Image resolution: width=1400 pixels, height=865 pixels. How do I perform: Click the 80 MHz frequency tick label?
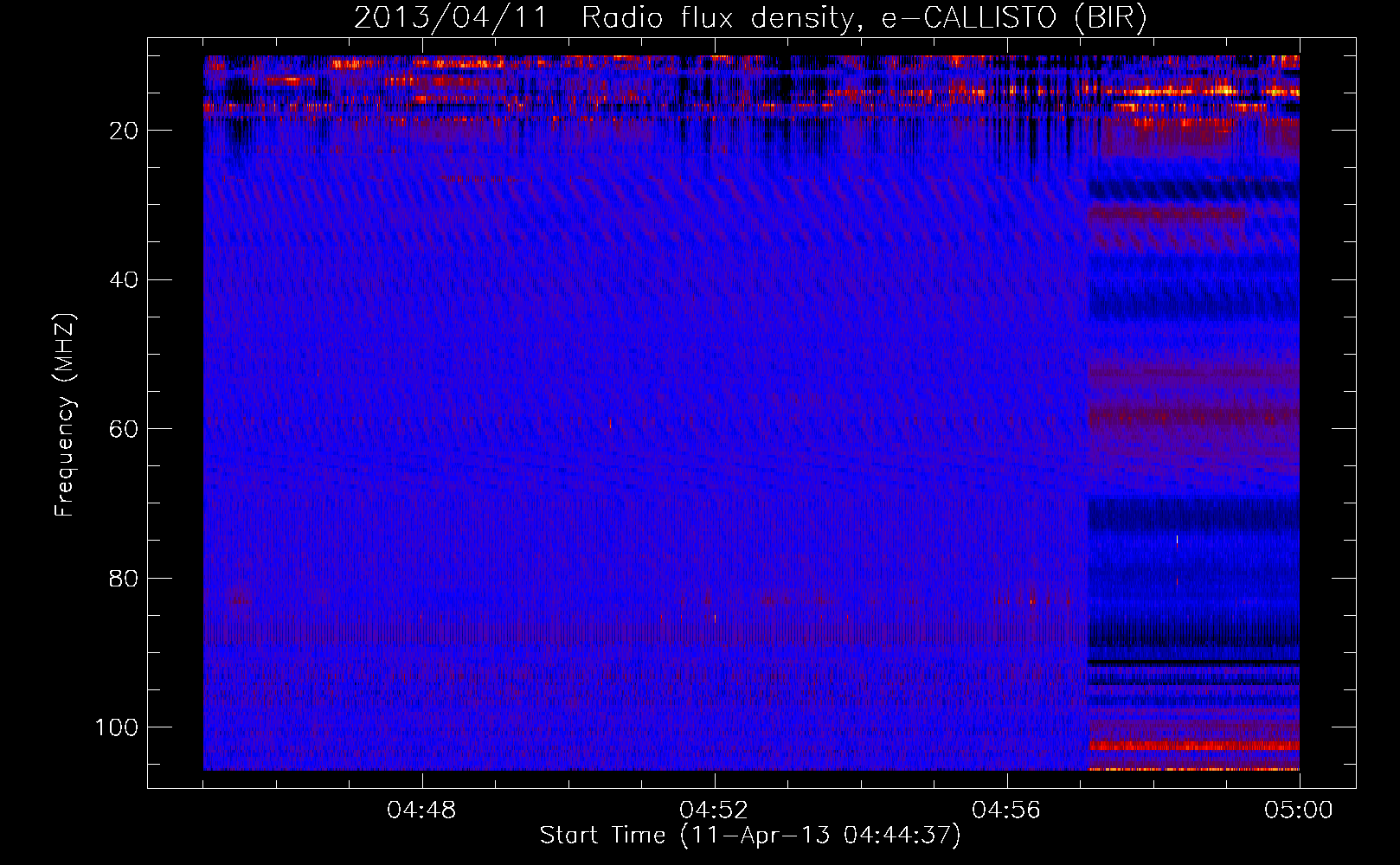[124, 579]
